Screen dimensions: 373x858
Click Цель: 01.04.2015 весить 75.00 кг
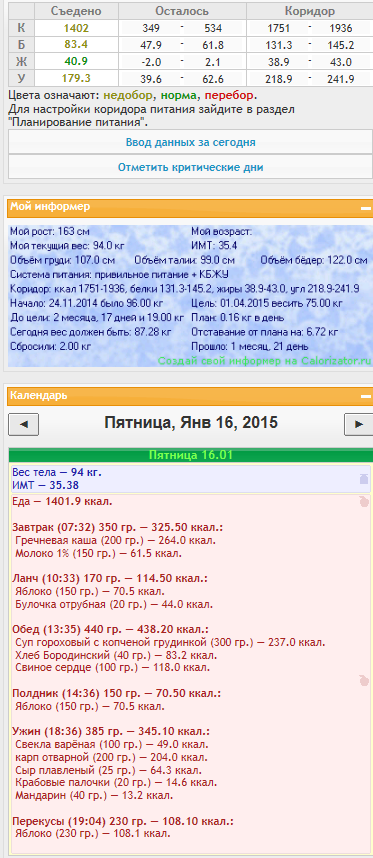(267, 303)
